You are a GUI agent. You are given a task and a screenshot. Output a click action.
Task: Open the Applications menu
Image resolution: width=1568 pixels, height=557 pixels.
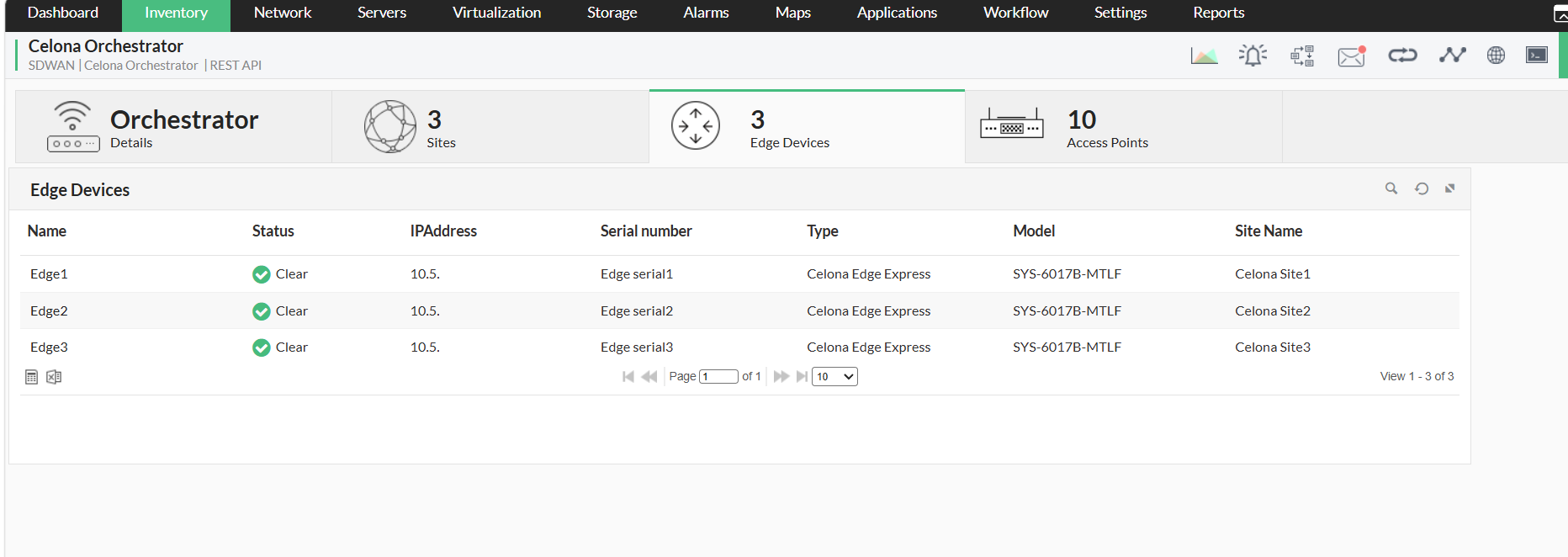pyautogui.click(x=897, y=13)
